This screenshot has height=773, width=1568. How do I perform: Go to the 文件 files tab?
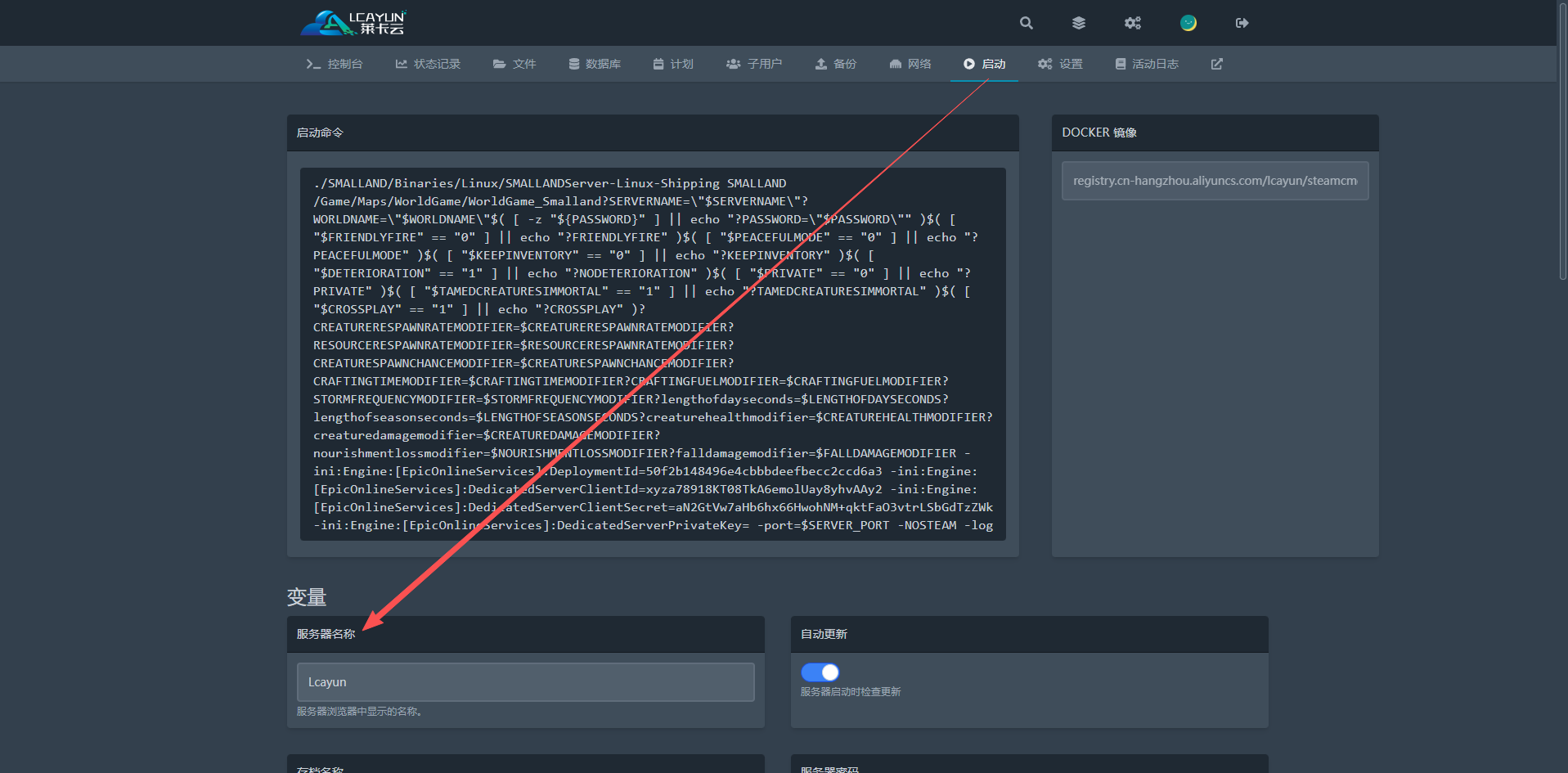tap(514, 64)
